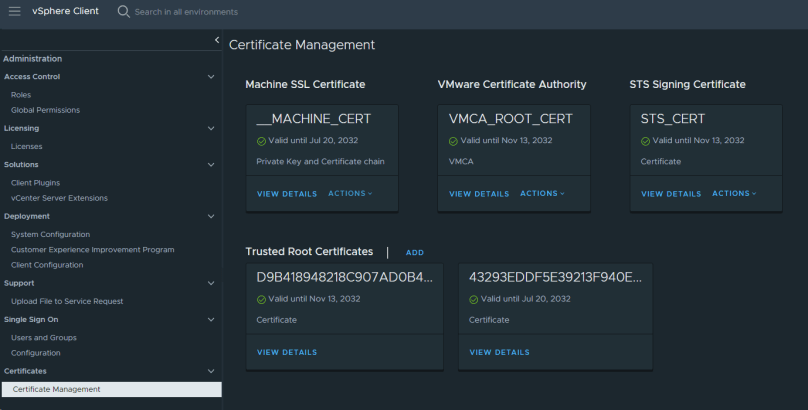Click the 43293EDDF5E certificate valid checkmark
The image size is (808, 410).
(473, 299)
